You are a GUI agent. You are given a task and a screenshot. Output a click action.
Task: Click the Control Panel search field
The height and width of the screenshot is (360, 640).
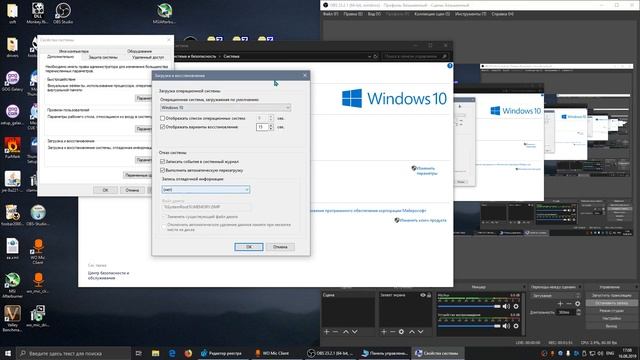coord(415,56)
